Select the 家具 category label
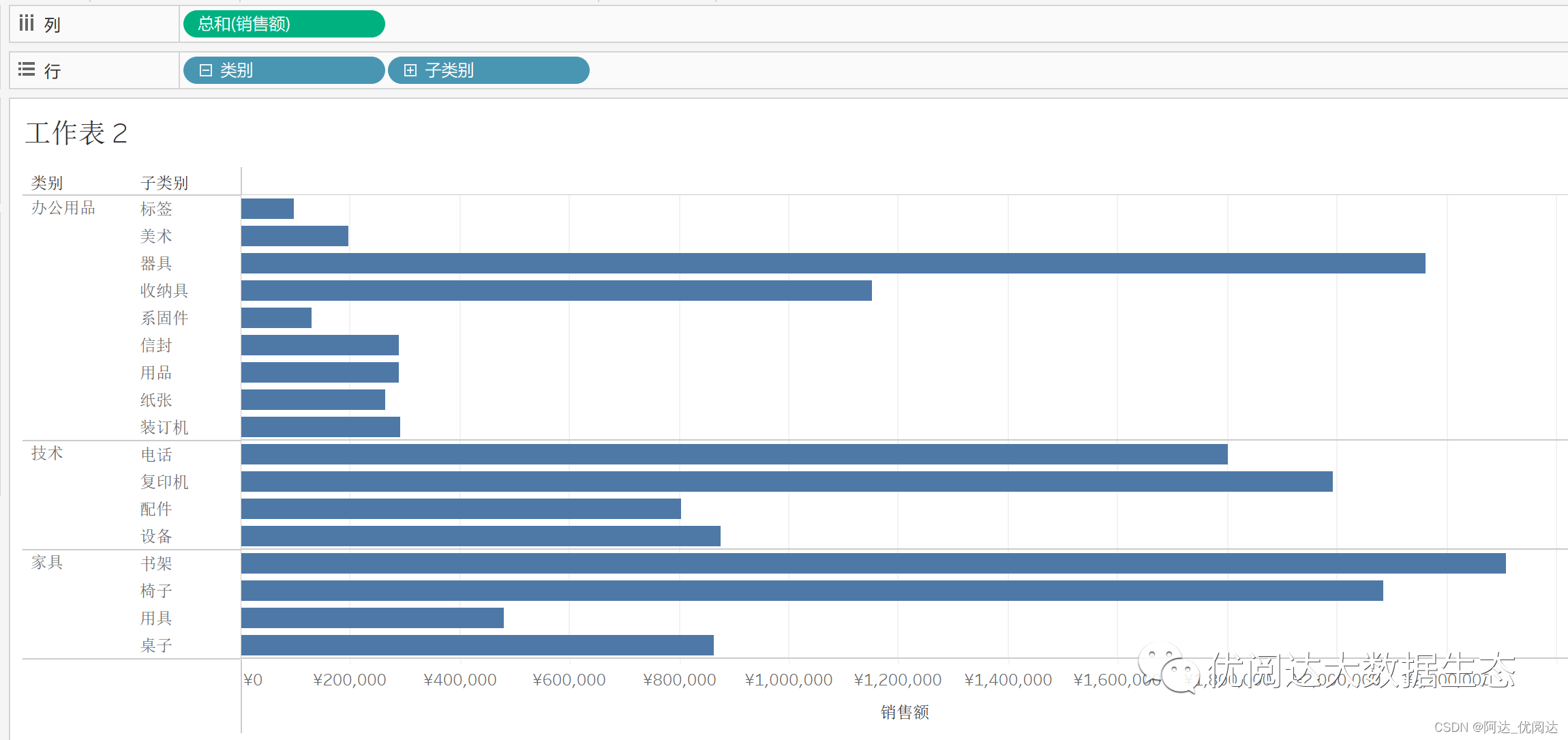 point(47,563)
